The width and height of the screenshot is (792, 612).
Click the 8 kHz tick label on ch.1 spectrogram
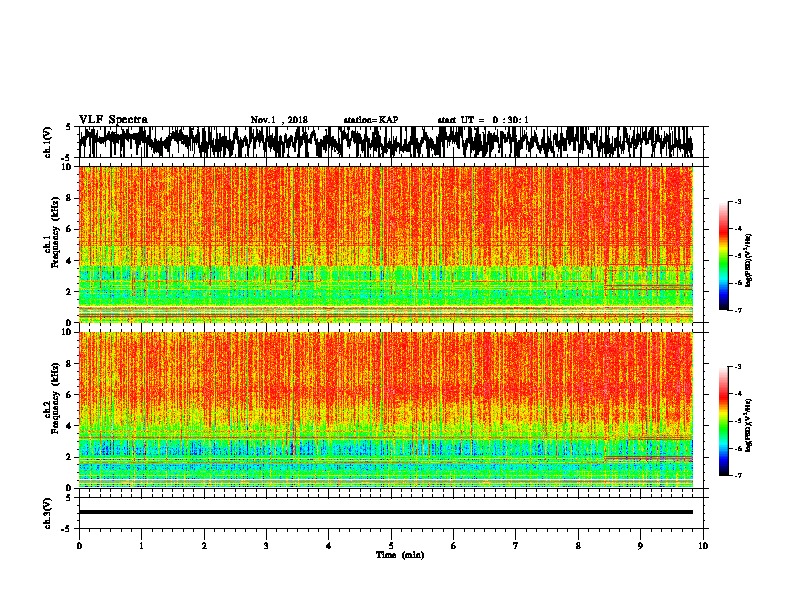71,198
